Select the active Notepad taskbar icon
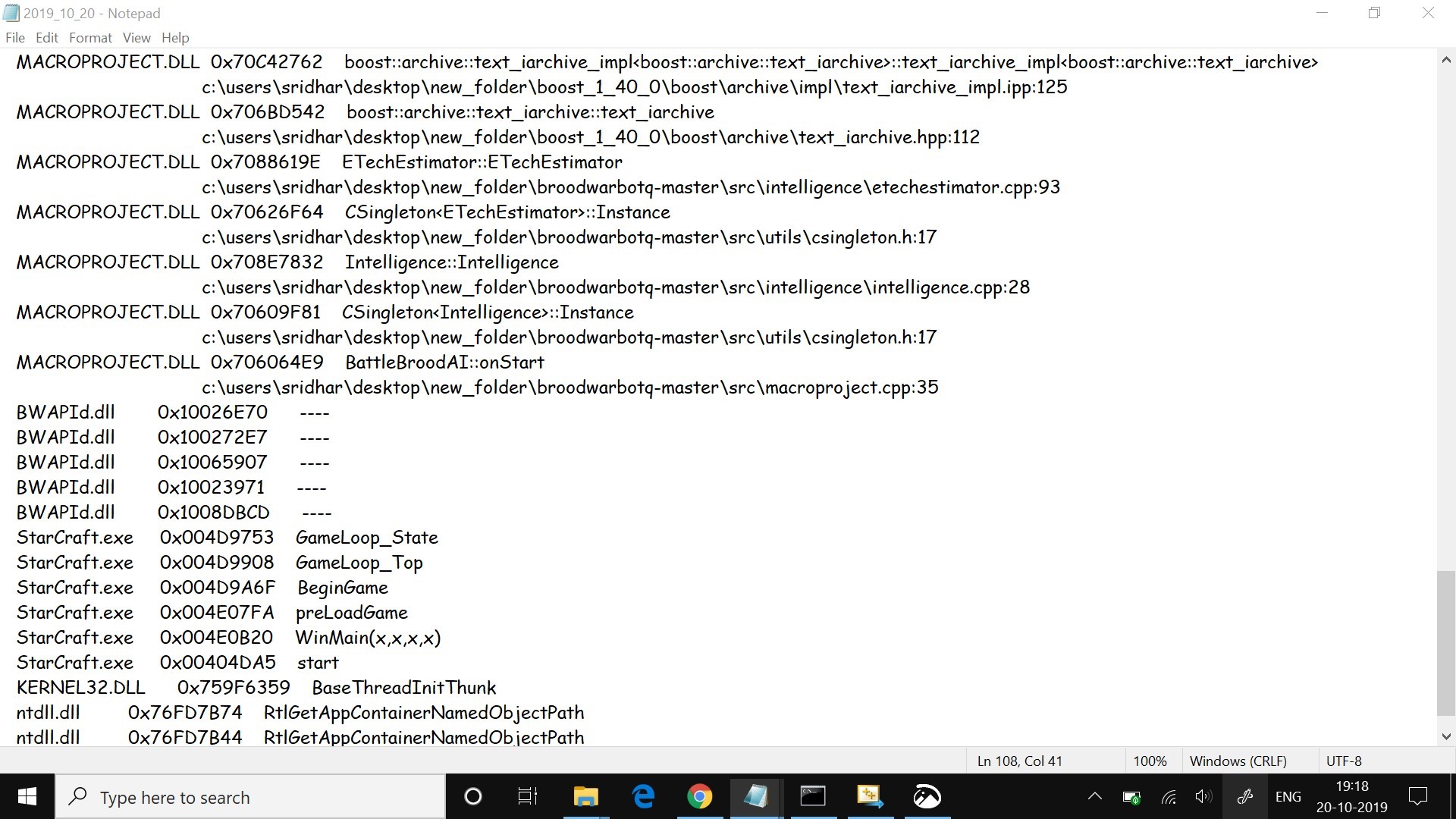Image resolution: width=1456 pixels, height=819 pixels. [x=757, y=796]
